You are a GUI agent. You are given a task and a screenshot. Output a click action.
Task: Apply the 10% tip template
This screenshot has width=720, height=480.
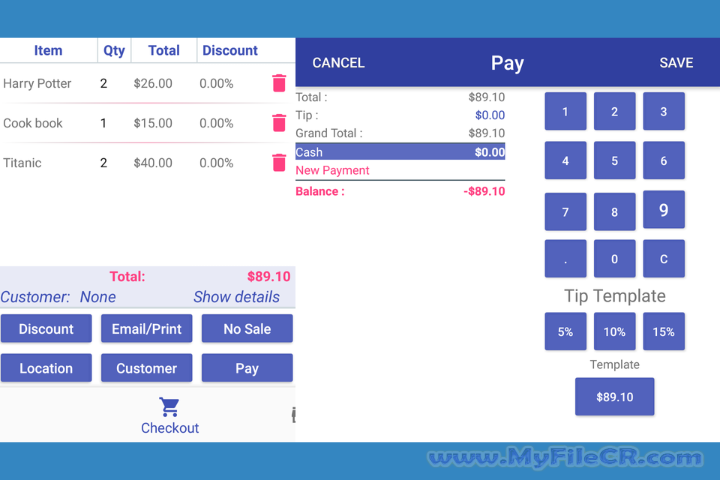click(614, 332)
